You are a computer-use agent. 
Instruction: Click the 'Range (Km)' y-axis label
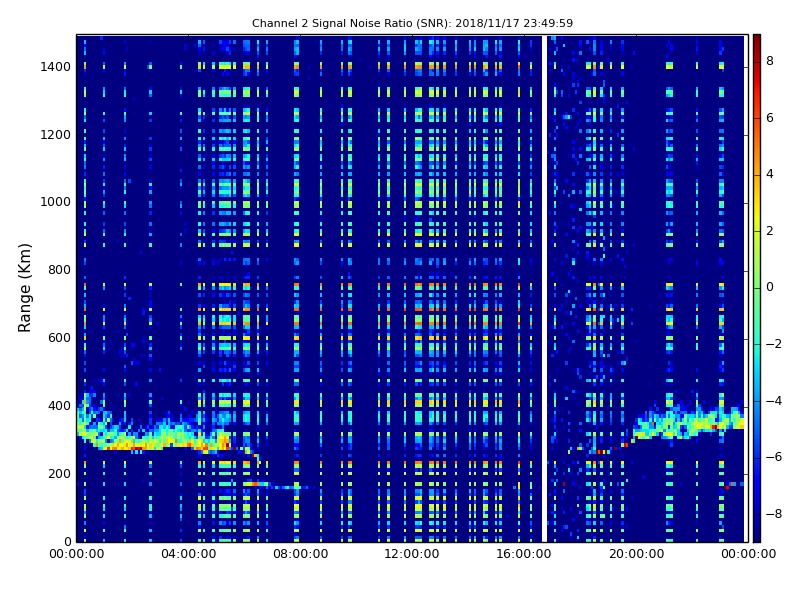pos(24,288)
